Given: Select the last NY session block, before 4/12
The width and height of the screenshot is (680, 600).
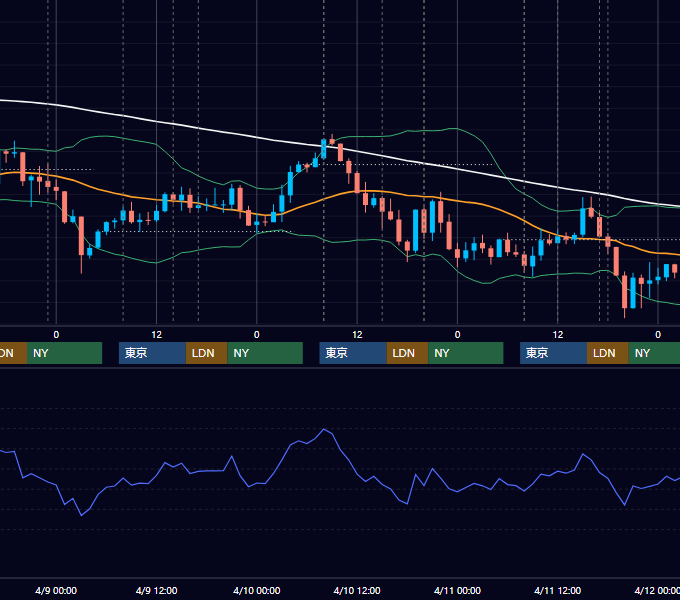Looking at the screenshot, I should (654, 353).
